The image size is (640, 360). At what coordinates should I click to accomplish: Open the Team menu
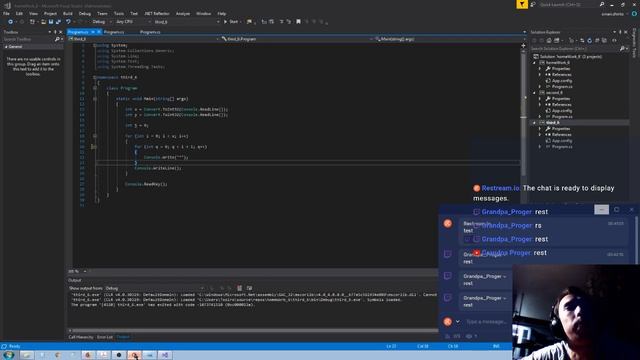tap(102, 13)
